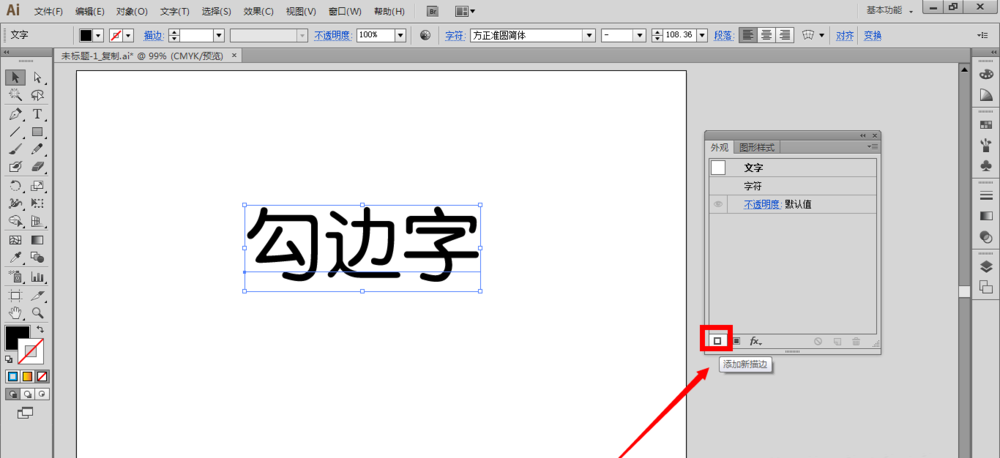Open 文件(F) menu
1000x458 pixels.
[x=48, y=11]
